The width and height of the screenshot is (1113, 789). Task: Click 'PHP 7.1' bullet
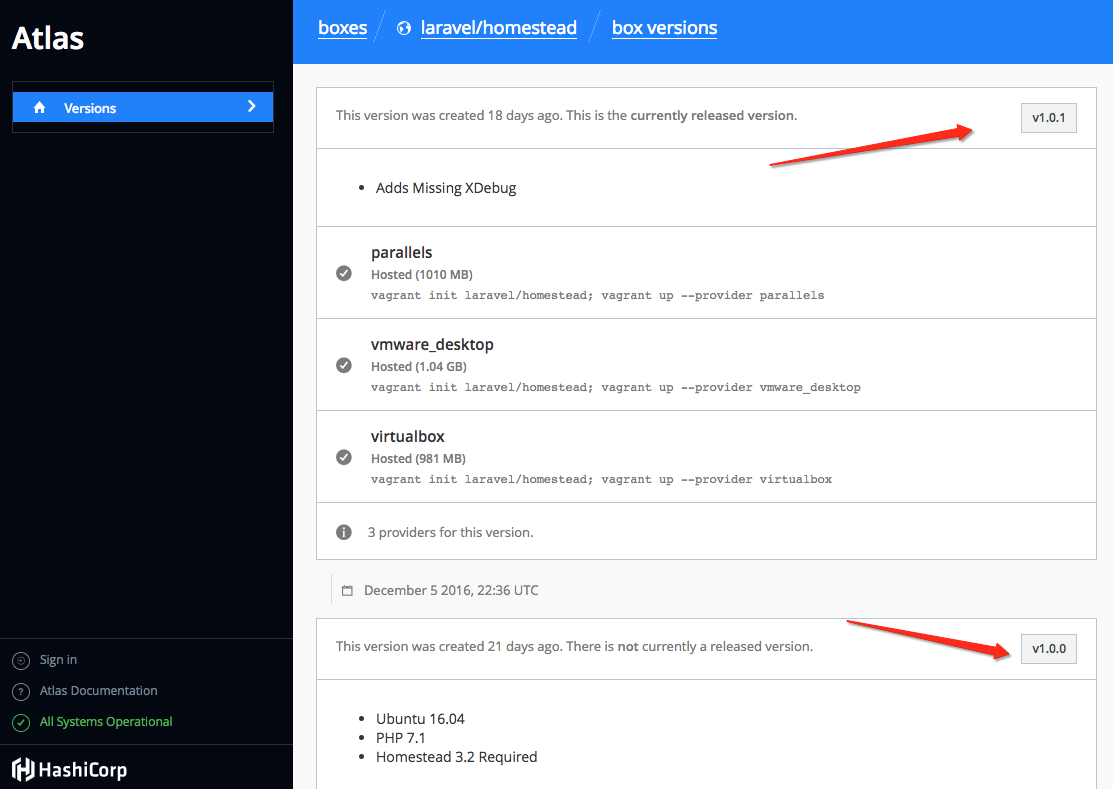point(400,738)
